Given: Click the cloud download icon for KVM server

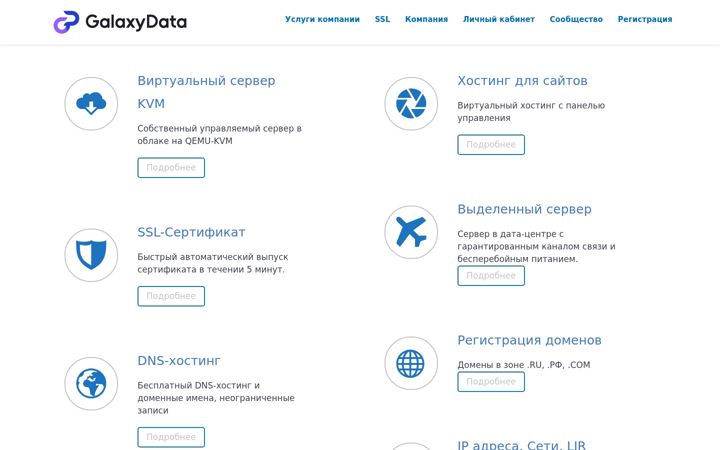Looking at the screenshot, I should pyautogui.click(x=91, y=103).
